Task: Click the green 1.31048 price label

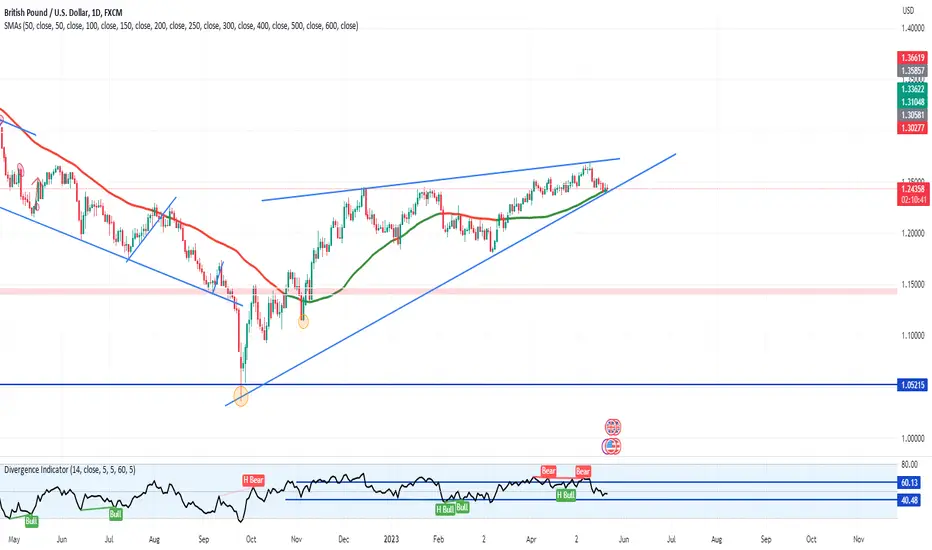Action: pyautogui.click(x=912, y=102)
